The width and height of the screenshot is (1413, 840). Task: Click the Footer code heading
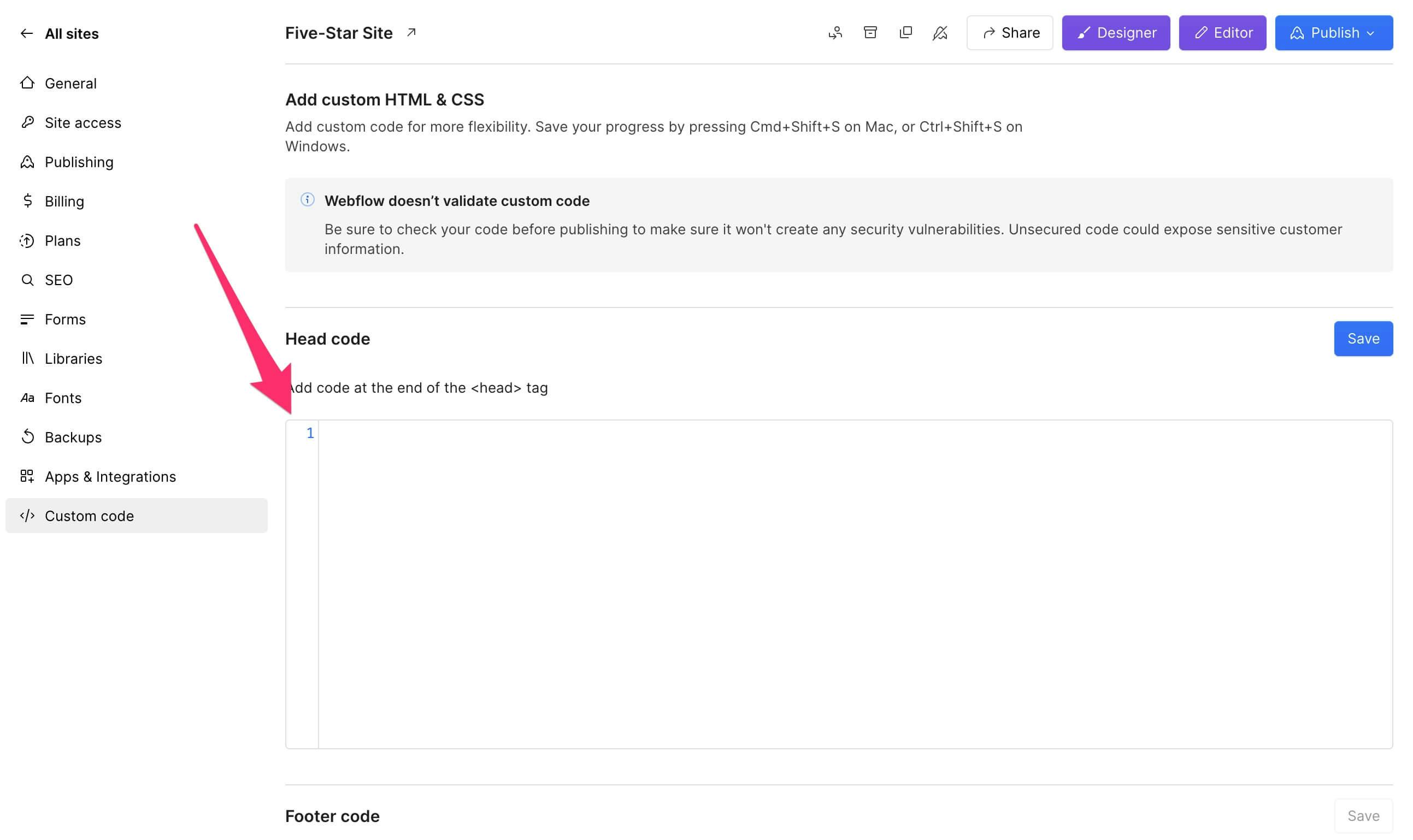point(332,815)
